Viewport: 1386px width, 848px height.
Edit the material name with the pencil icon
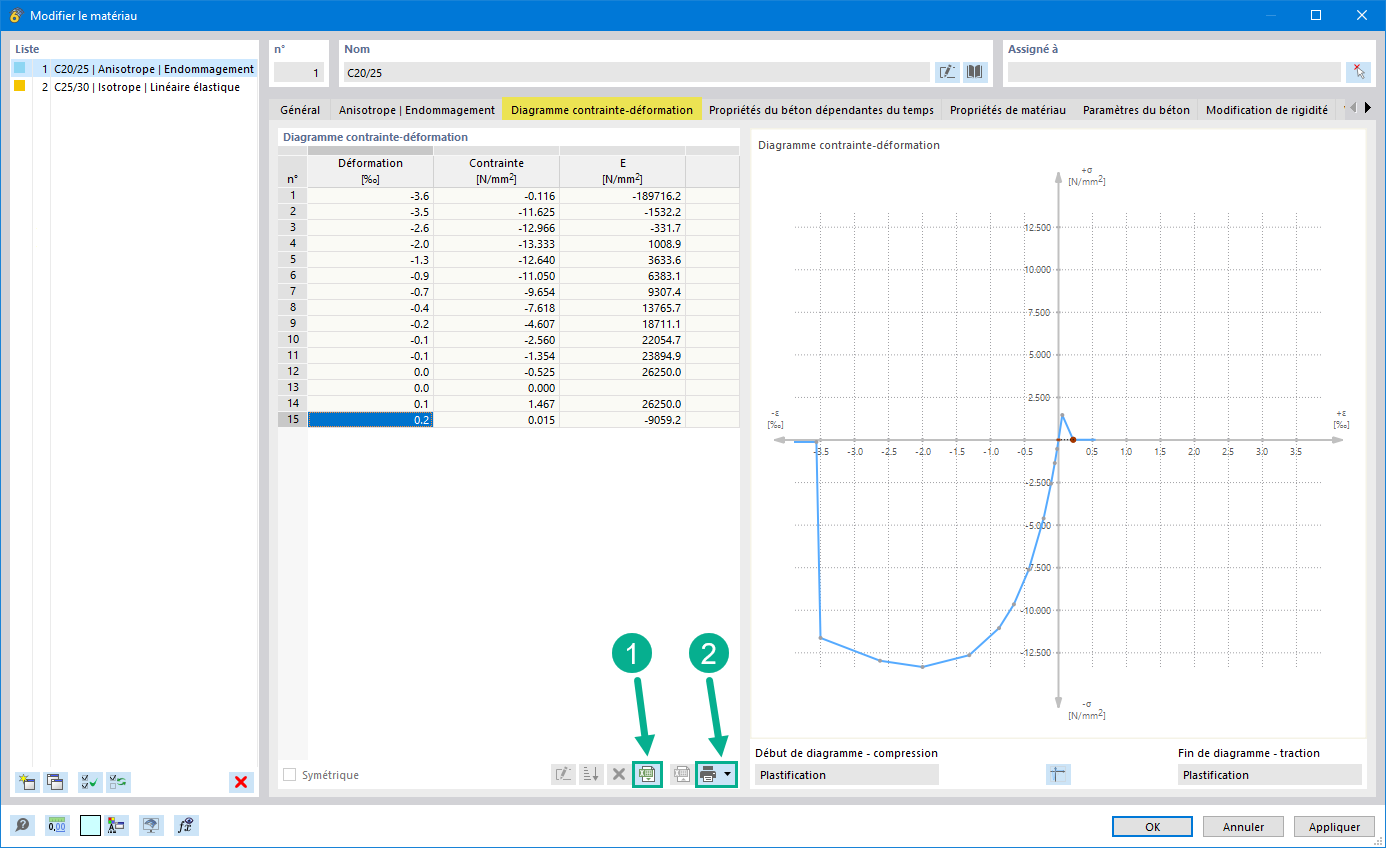[947, 72]
